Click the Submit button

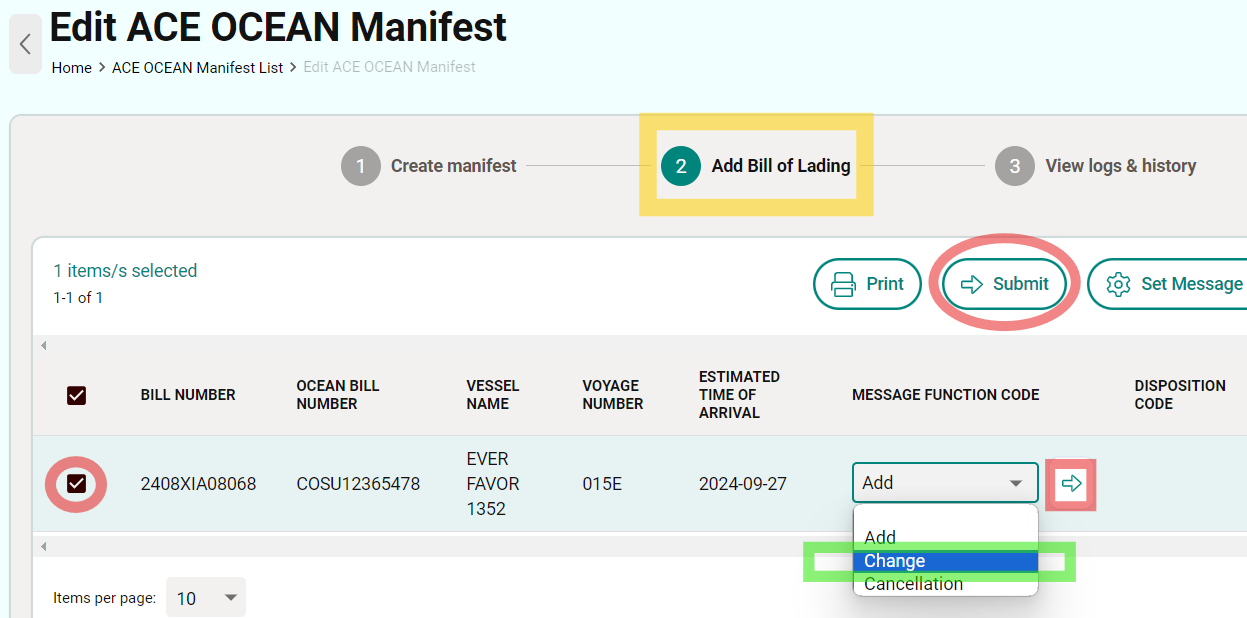click(x=1003, y=284)
